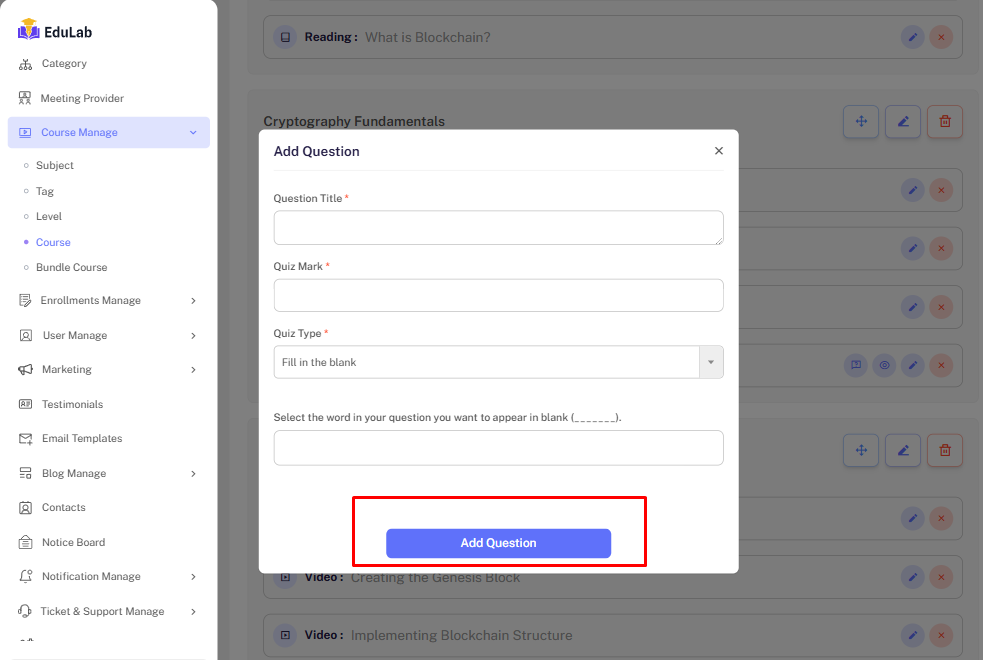Edit the Cryptography Fundamentals section

coord(902,122)
